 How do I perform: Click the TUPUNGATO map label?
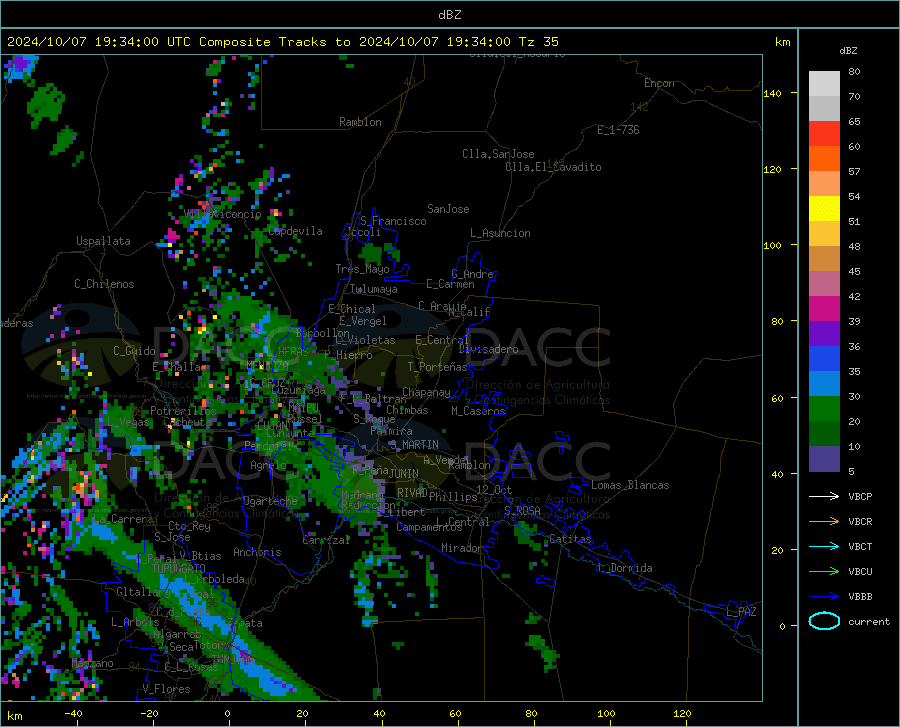(179, 569)
